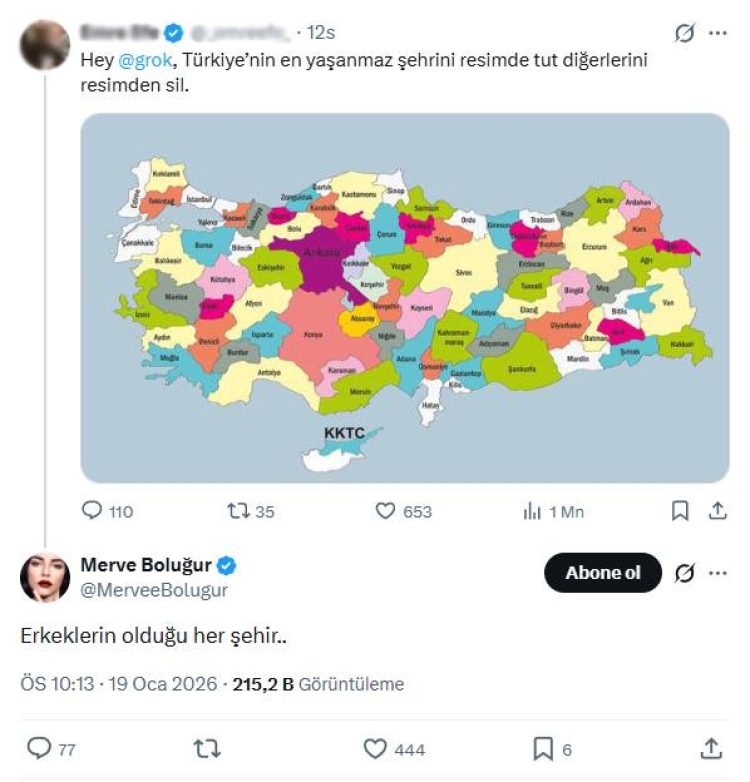Image resolution: width=750 pixels, height=782 pixels.
Task: Reply to the quoted map tweet
Action: click(93, 511)
